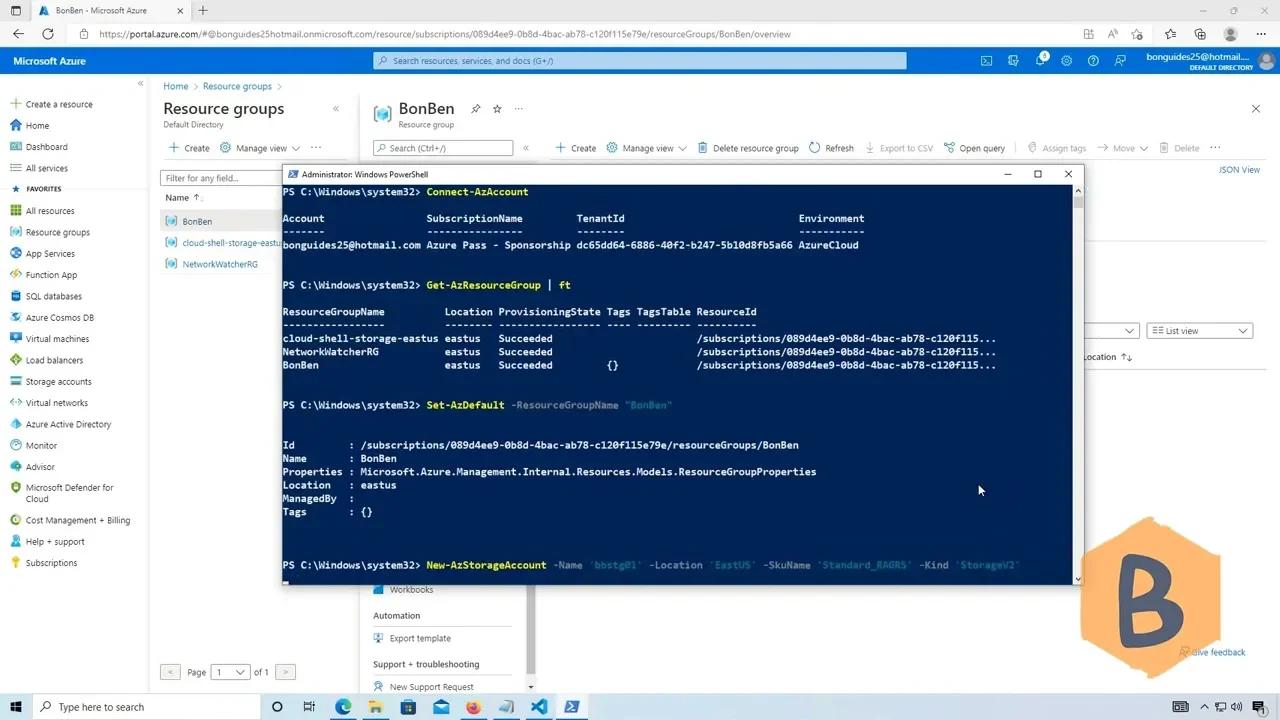Click the PowerShell window vertical scrollbar
This screenshot has width=1280, height=720.
pyautogui.click(x=1077, y=380)
